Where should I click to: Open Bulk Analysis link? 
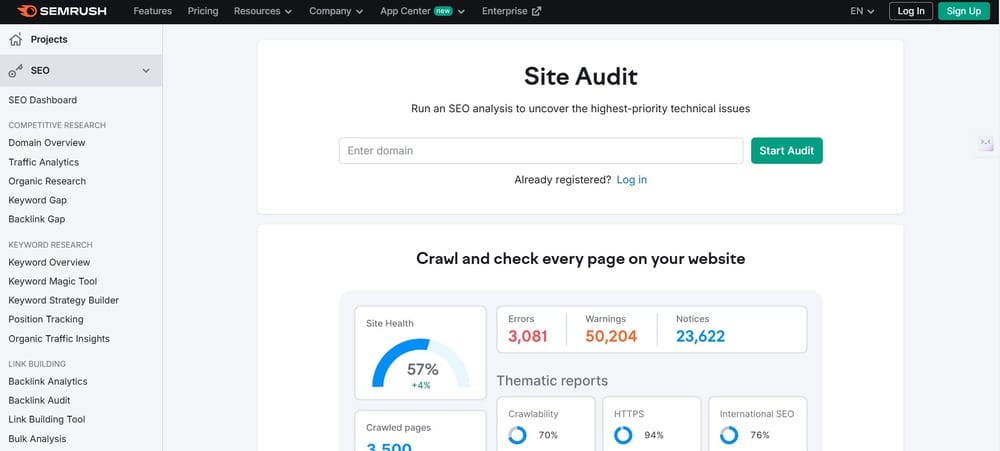[x=37, y=439]
